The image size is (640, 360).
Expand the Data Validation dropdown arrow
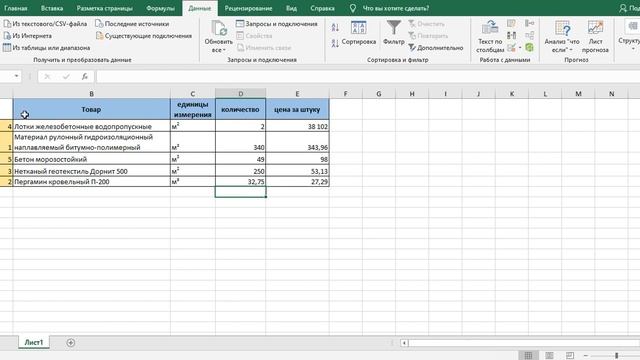(520, 48)
